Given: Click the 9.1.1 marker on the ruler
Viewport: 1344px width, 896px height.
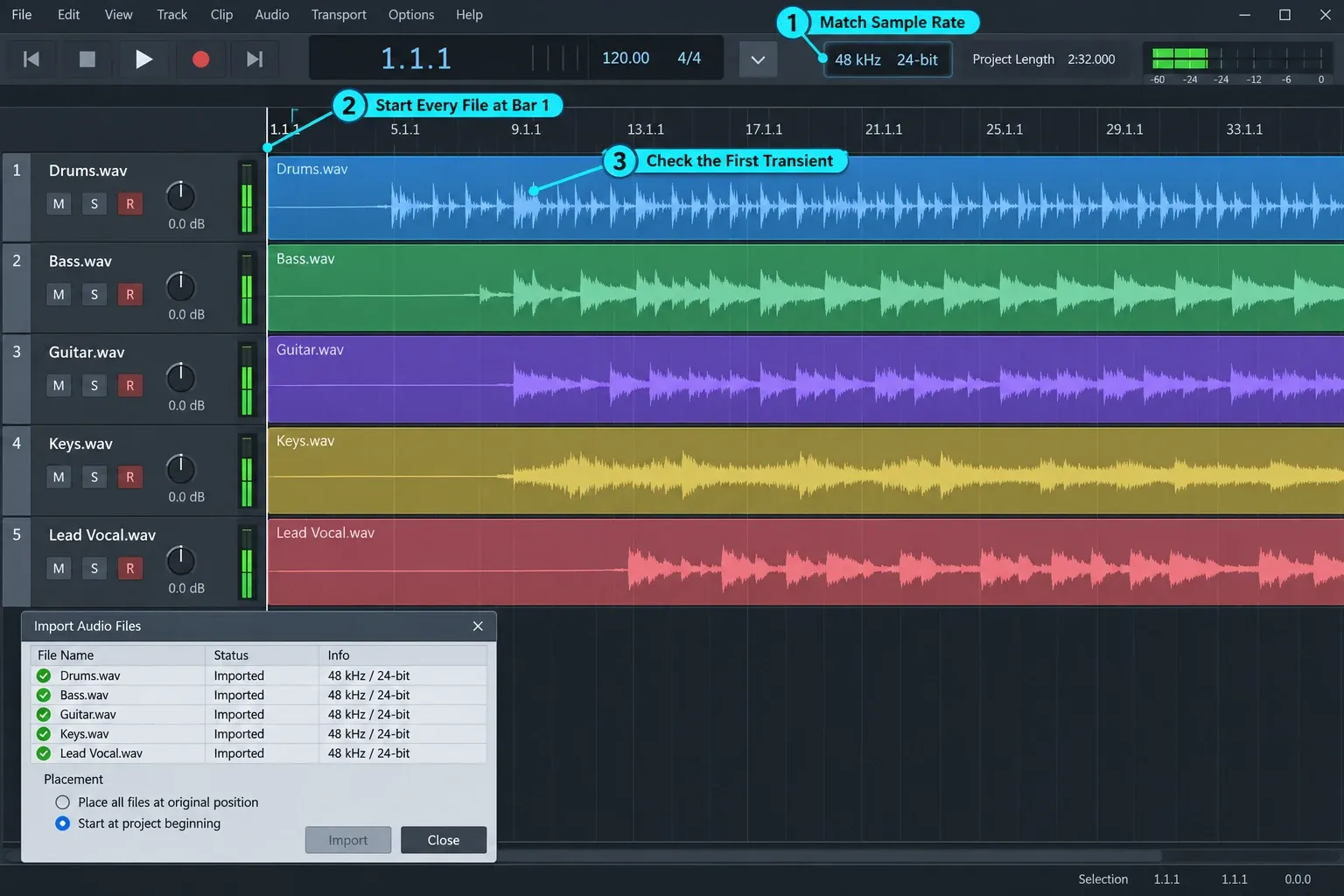Looking at the screenshot, I should (526, 129).
